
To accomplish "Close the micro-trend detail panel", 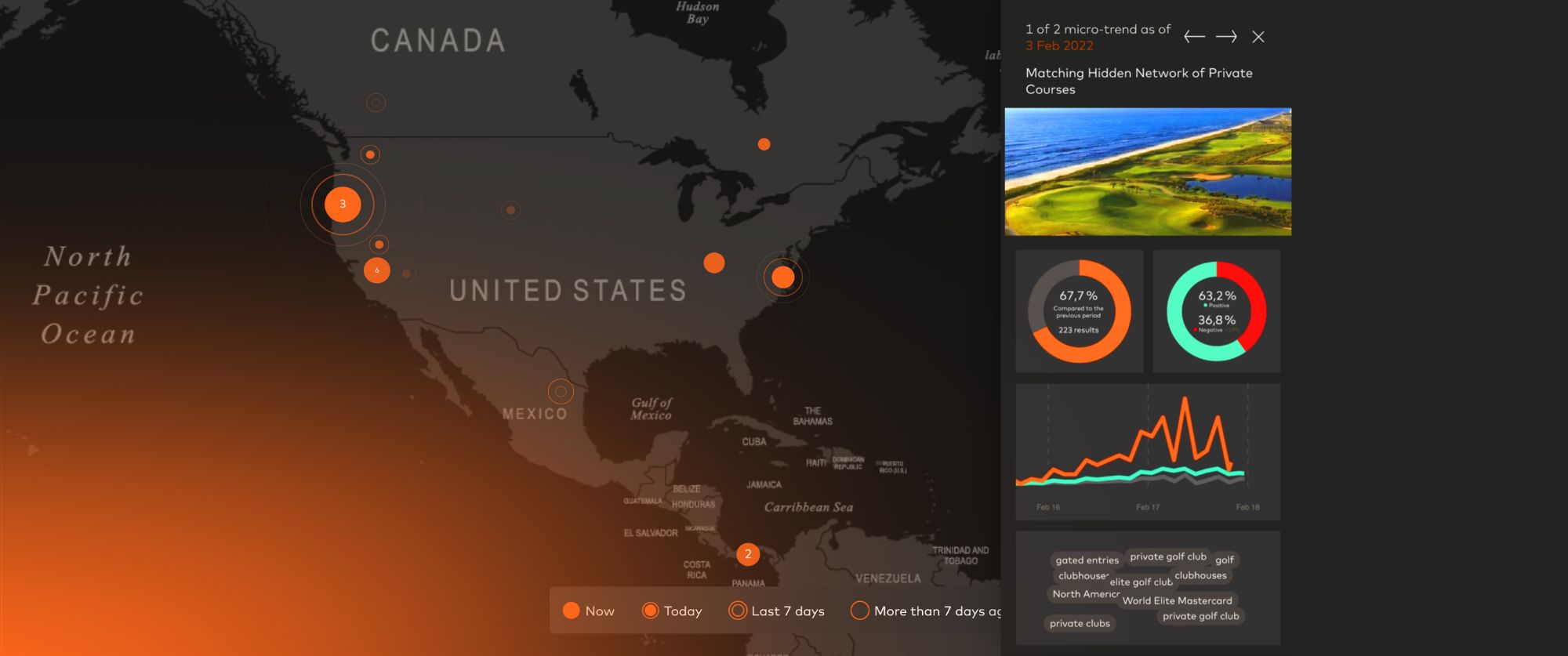I will point(1258,37).
